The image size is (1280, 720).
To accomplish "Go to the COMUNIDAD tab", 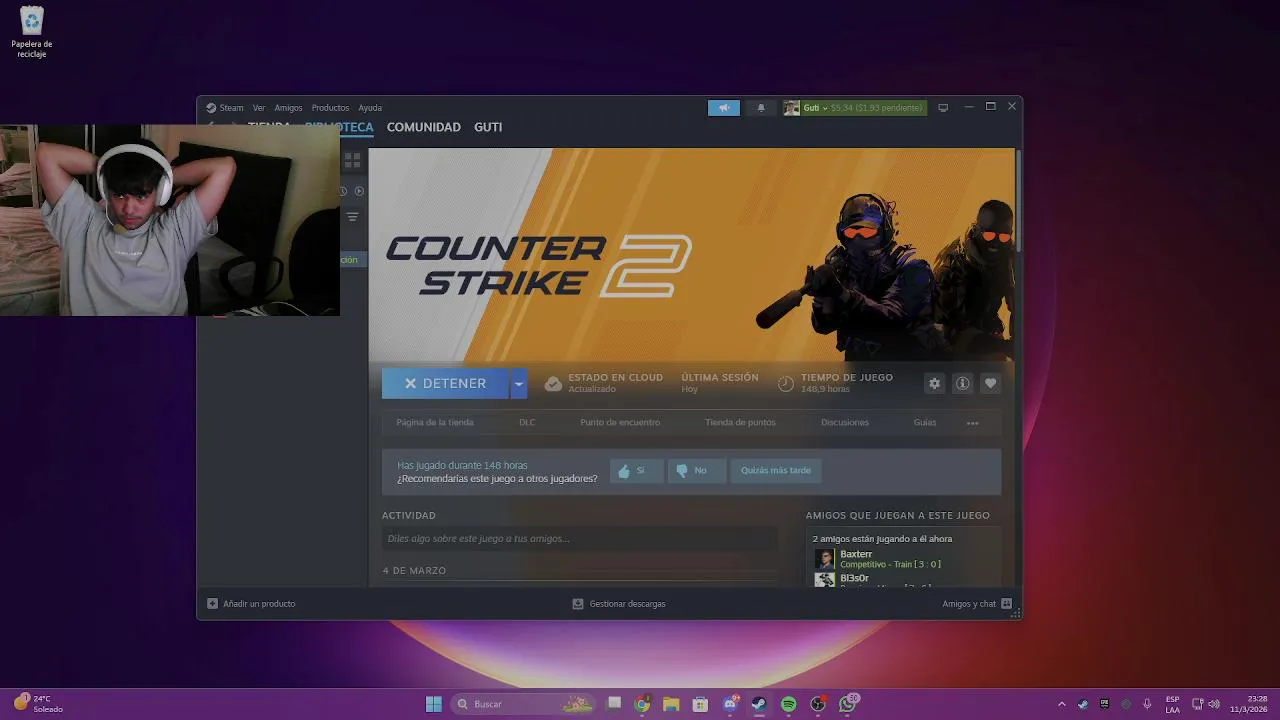I will (424, 127).
